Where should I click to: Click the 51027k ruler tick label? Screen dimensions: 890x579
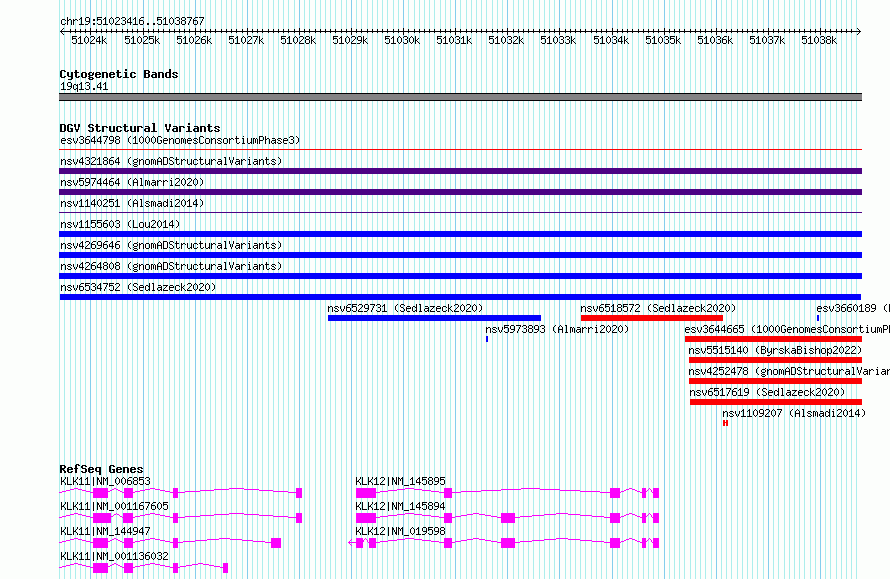(246, 40)
